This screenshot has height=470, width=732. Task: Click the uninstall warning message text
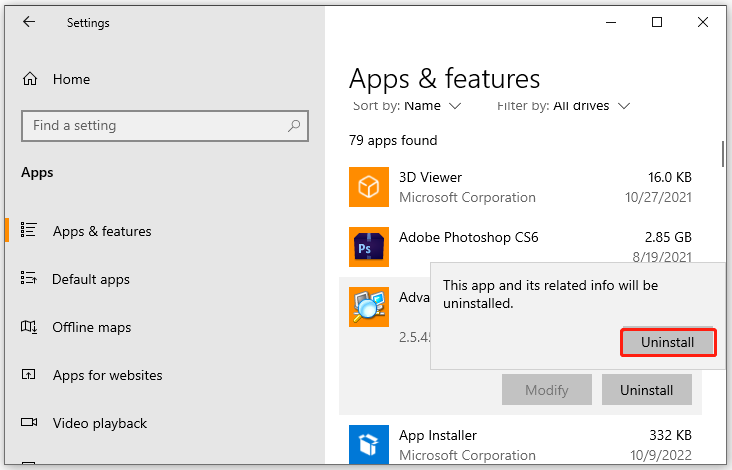click(x=550, y=294)
